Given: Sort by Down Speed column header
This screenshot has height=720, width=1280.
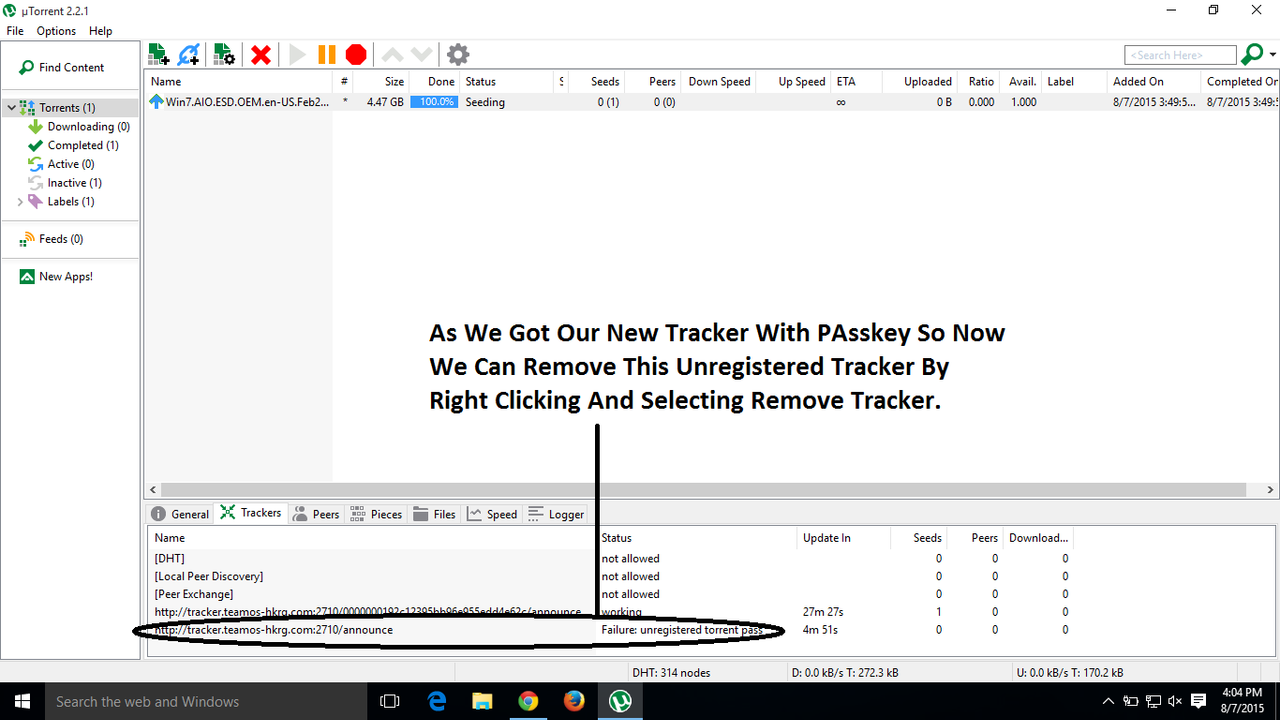Looking at the screenshot, I should (716, 82).
